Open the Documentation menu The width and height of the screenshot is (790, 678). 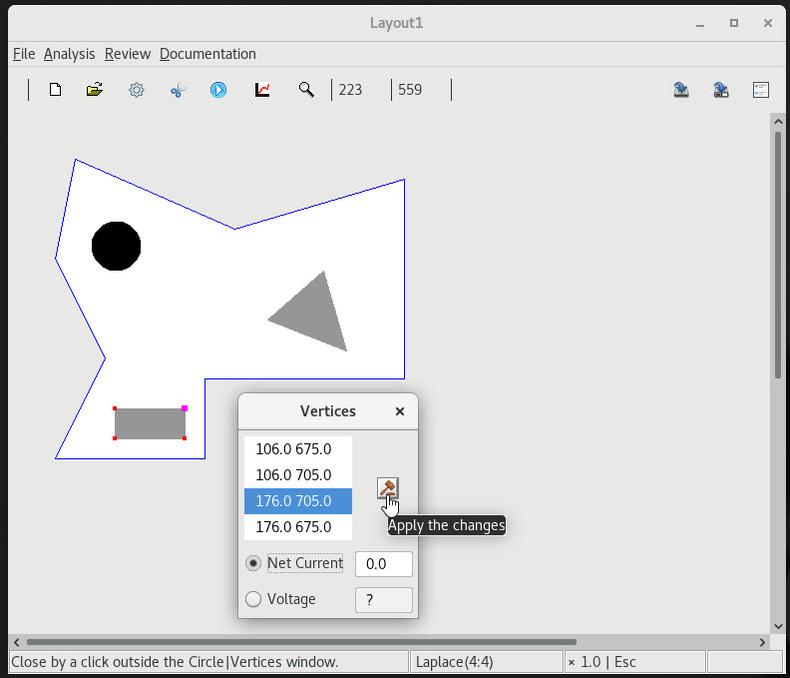pyautogui.click(x=207, y=54)
